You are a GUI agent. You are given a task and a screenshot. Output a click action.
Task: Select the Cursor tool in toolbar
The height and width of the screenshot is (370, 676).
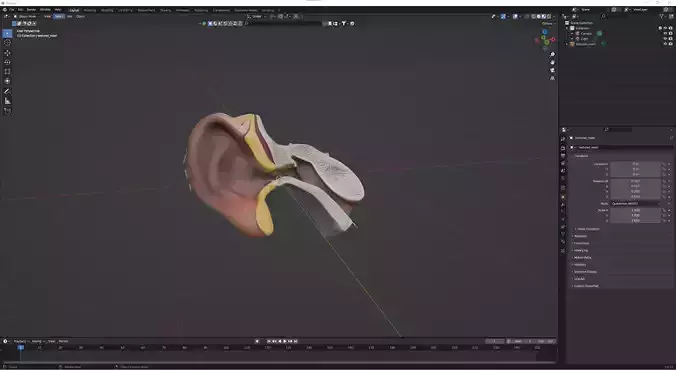[x=7, y=43]
